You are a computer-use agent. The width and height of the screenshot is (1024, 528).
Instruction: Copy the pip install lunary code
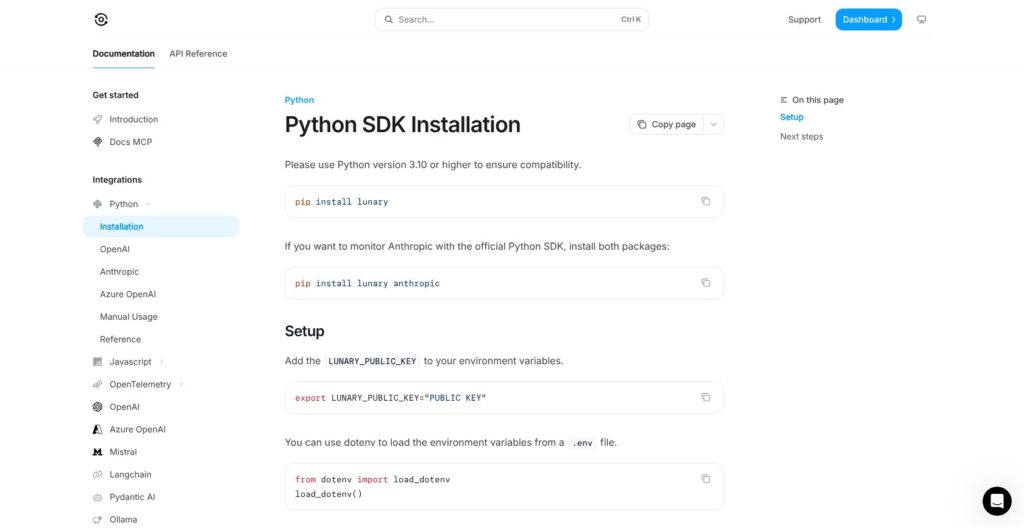pos(705,201)
